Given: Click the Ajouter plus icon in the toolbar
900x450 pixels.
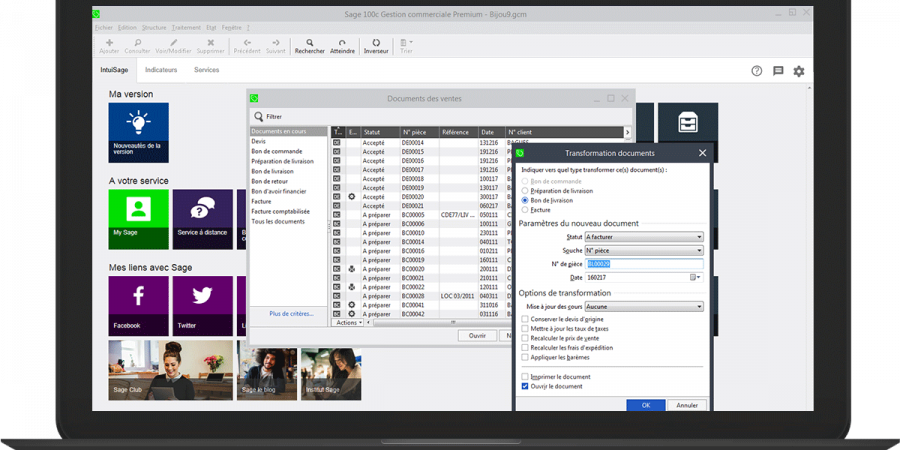Looking at the screenshot, I should 110,42.
